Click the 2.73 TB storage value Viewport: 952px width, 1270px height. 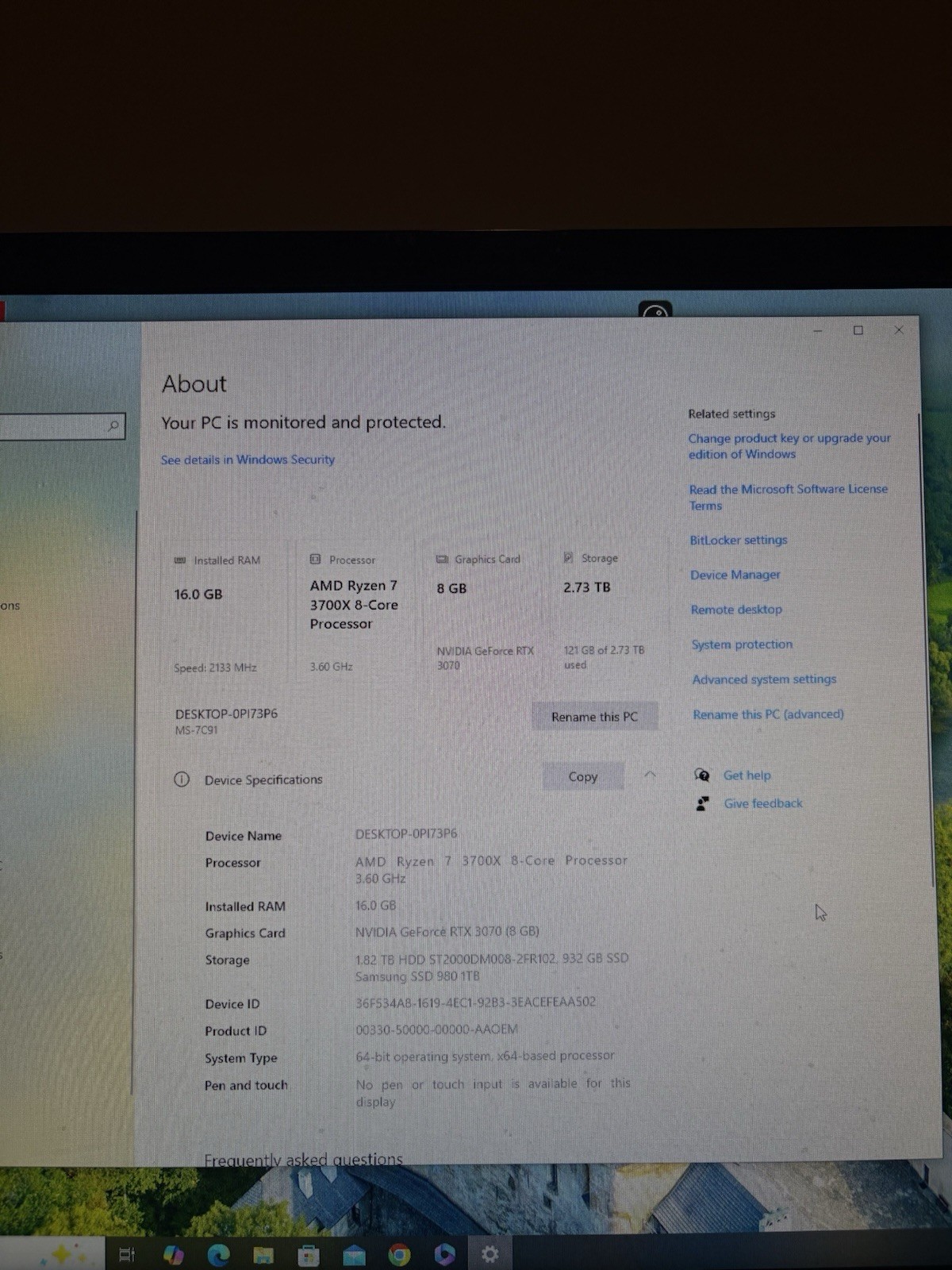587,587
